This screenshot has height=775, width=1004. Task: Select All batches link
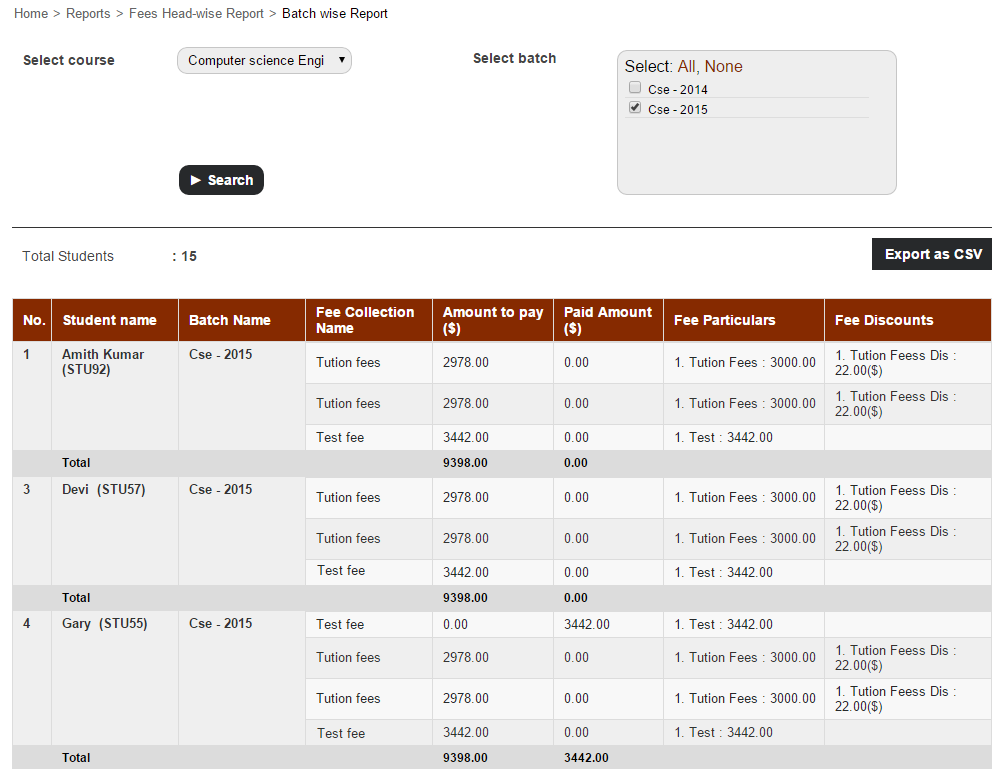pyautogui.click(x=687, y=67)
